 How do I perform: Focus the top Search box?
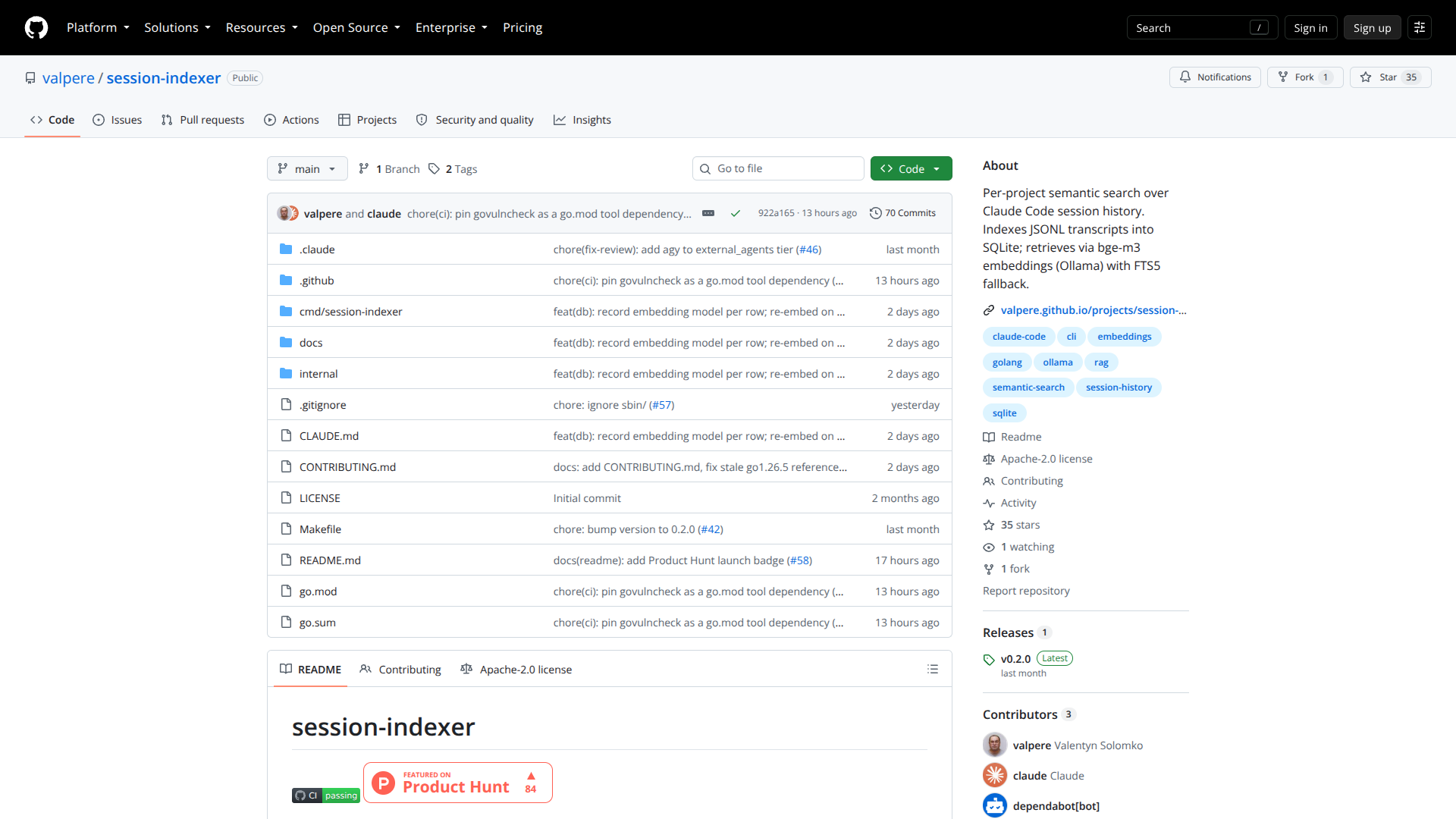1202,27
